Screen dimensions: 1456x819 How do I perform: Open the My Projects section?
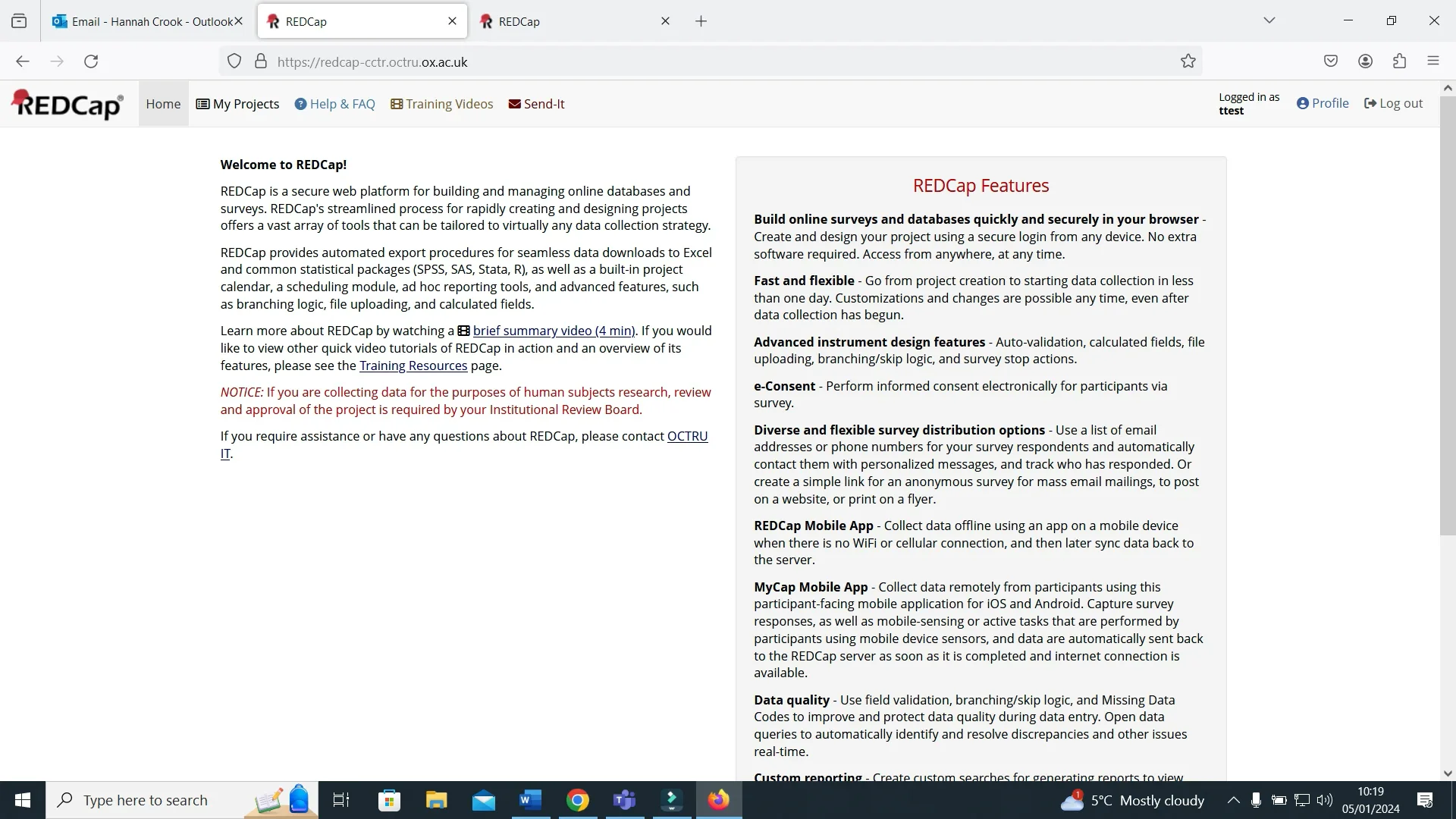(x=237, y=104)
